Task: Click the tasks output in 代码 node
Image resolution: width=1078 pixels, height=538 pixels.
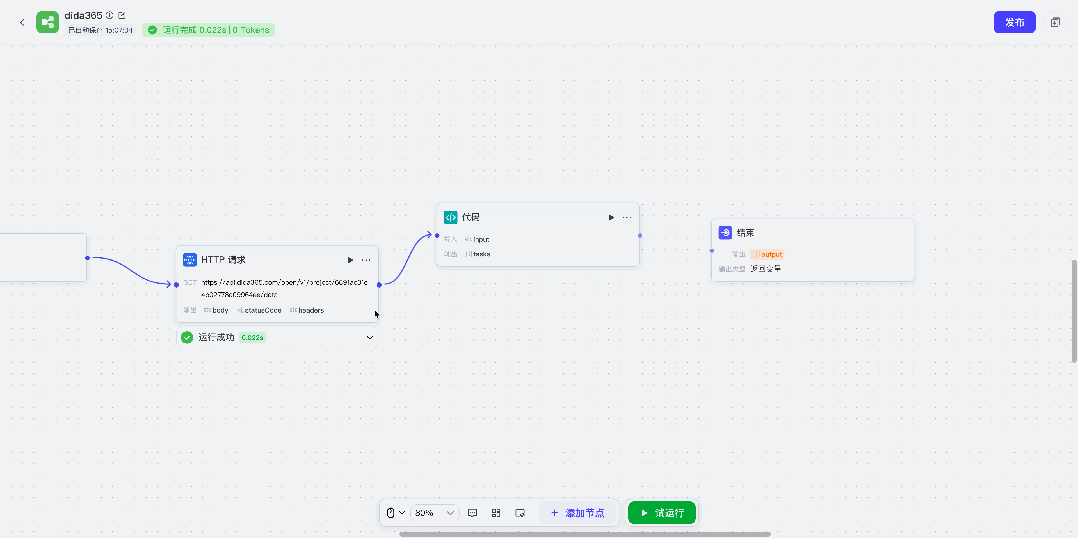Action: click(478, 254)
